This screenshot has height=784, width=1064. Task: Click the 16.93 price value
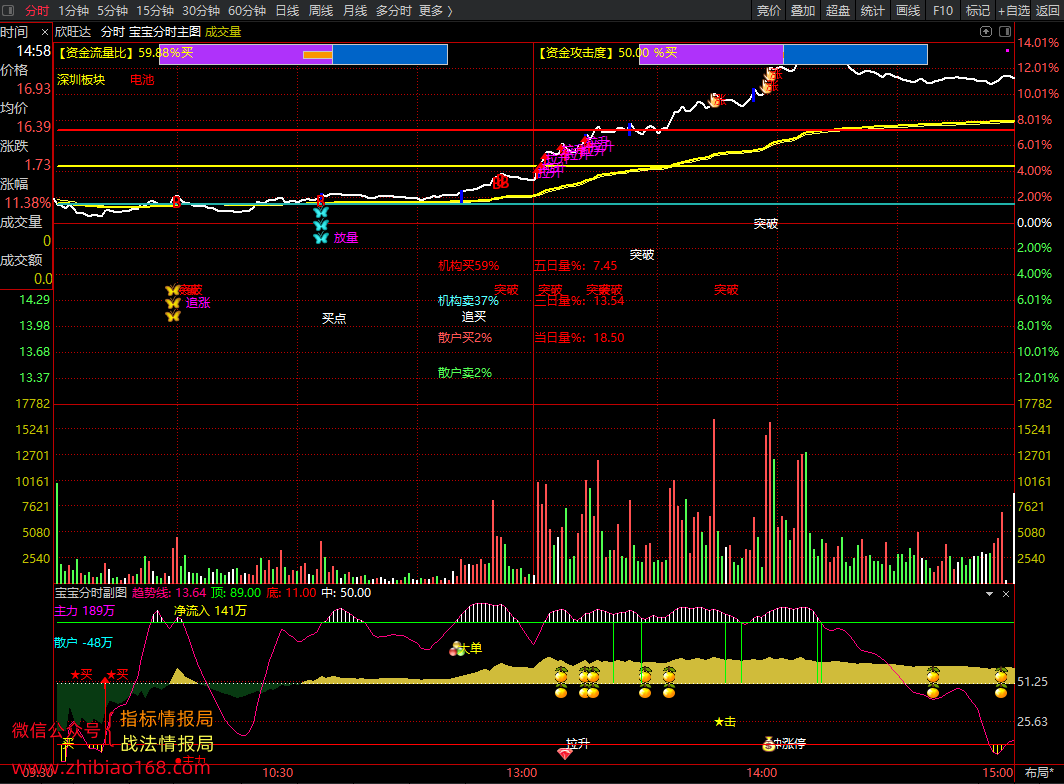[34, 89]
